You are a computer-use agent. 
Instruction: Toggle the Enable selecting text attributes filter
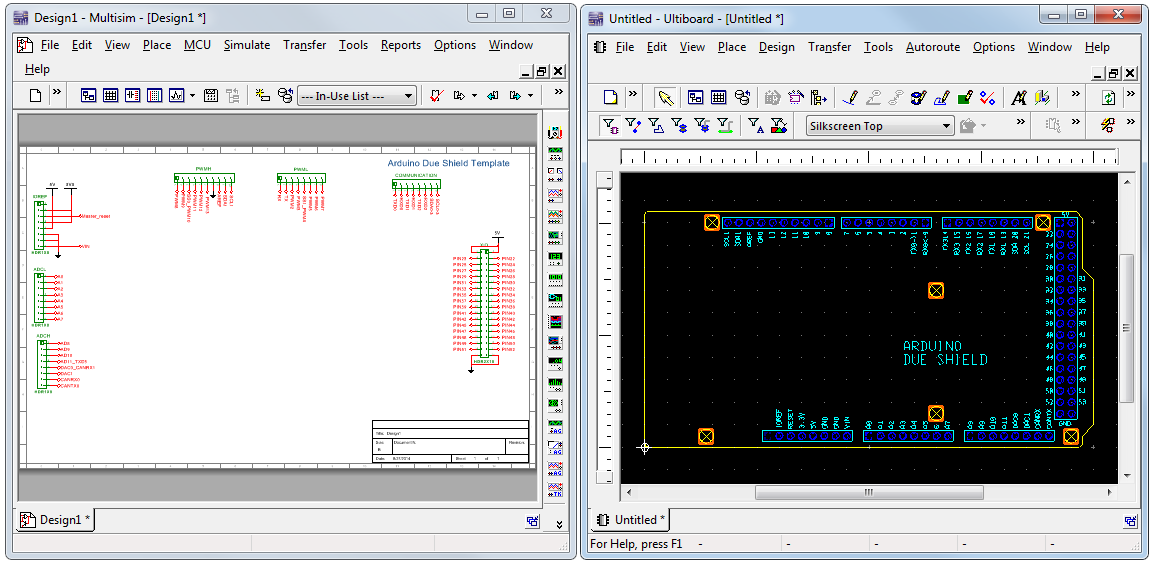point(757,126)
